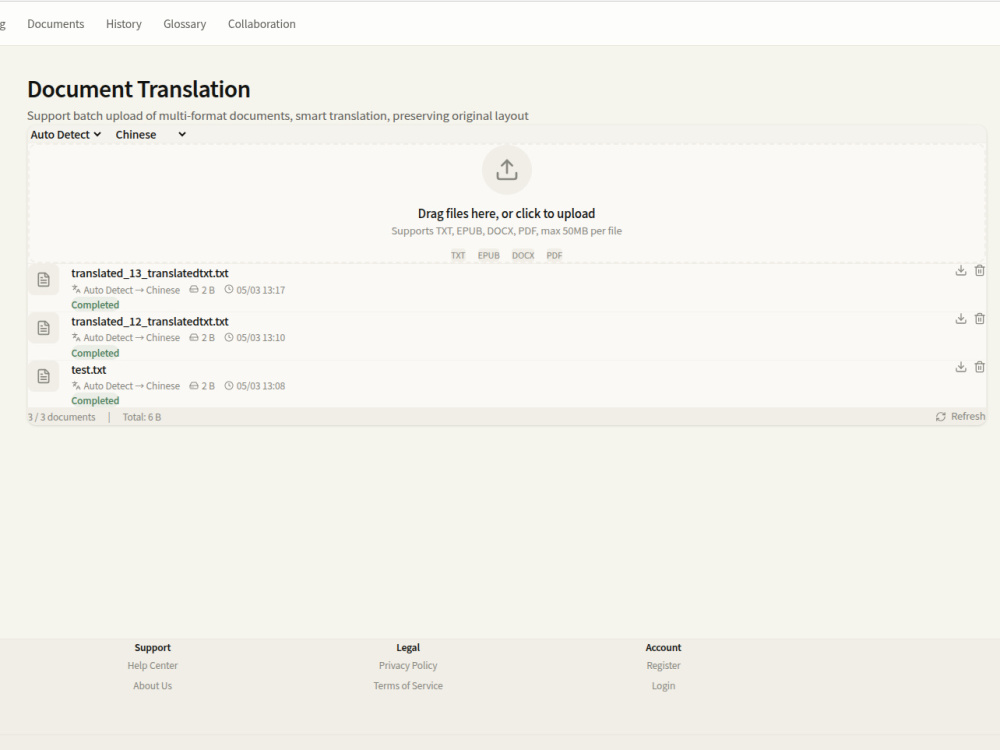Click the TXT format tag
The height and width of the screenshot is (750, 1000).
(458, 255)
